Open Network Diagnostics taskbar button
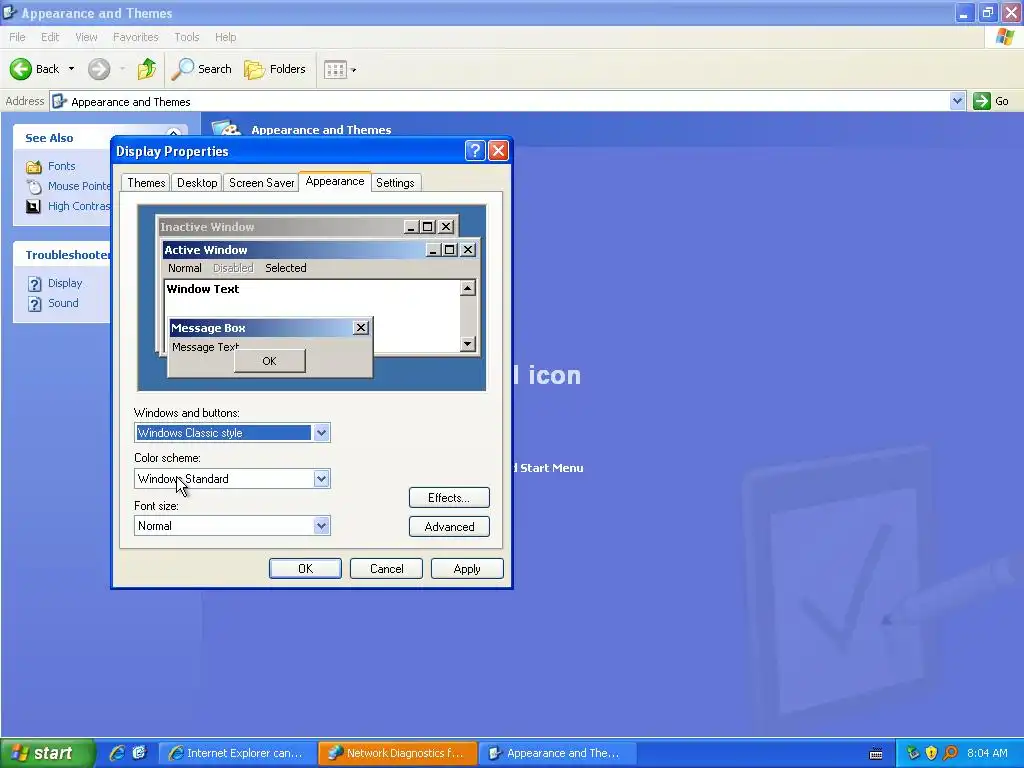 point(397,753)
